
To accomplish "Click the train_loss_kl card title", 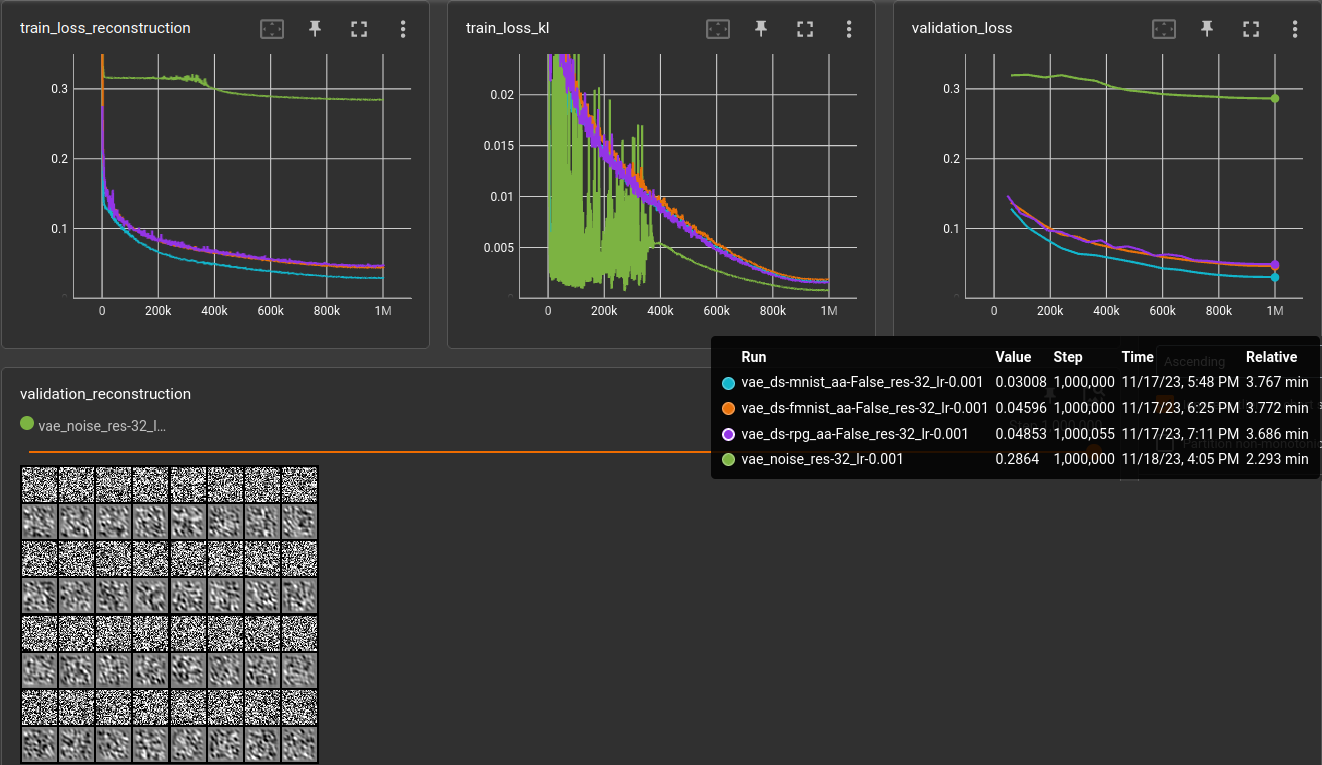I will tap(507, 28).
